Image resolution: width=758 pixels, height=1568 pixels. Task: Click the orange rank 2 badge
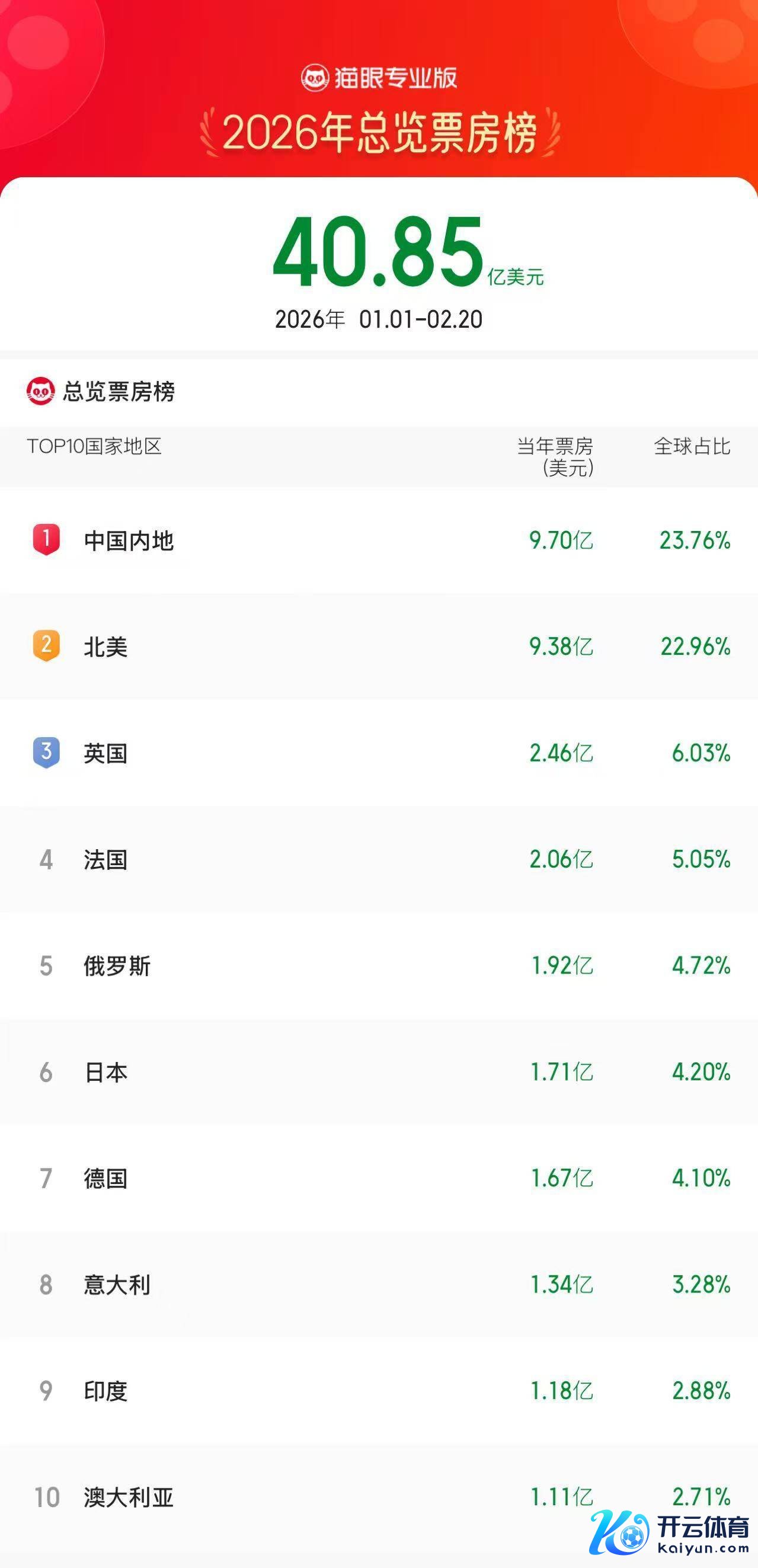46,646
